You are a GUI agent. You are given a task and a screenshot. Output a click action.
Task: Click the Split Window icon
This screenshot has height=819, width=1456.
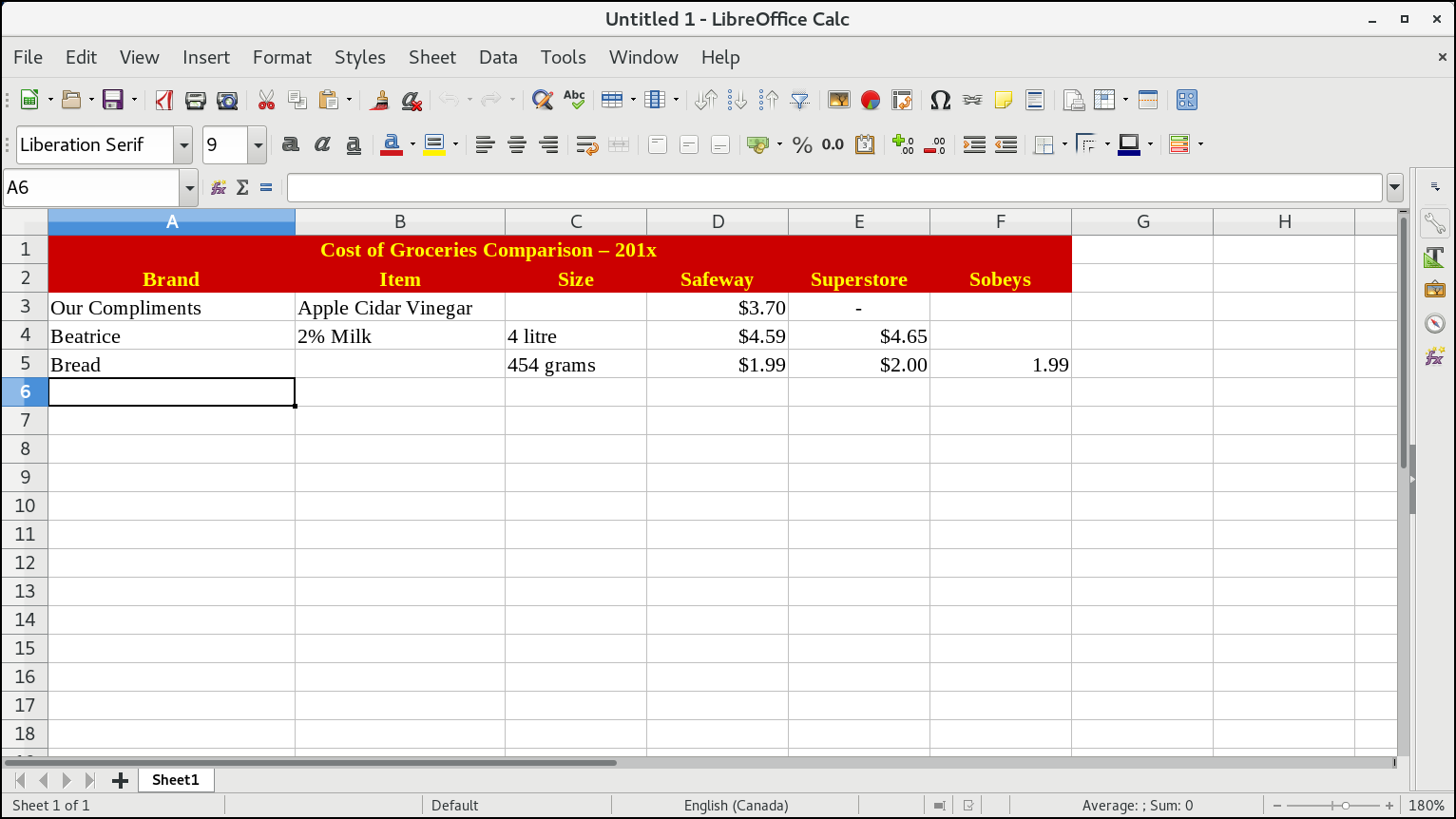point(1148,100)
